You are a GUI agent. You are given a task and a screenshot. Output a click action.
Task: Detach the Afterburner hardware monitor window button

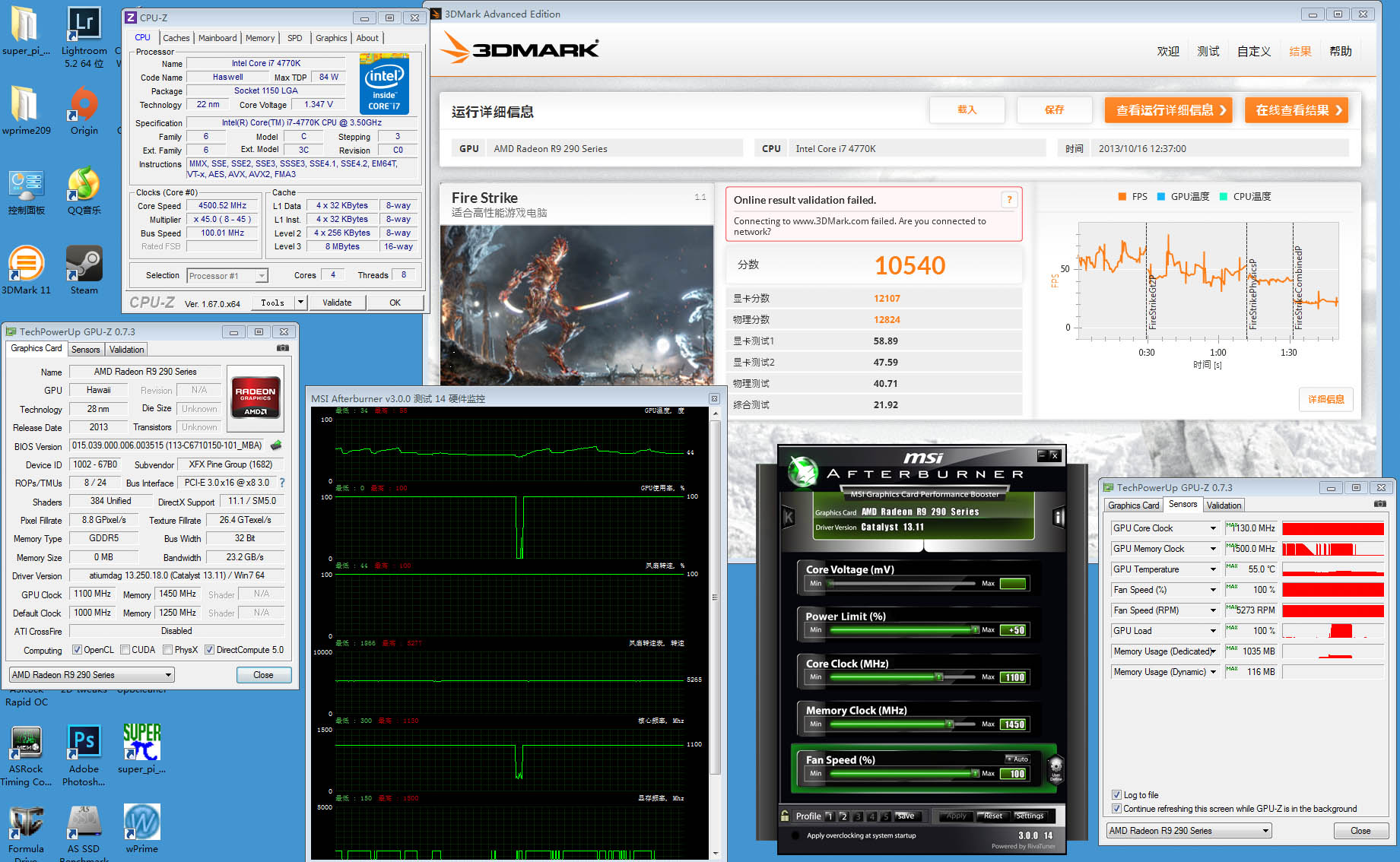pyautogui.click(x=714, y=398)
